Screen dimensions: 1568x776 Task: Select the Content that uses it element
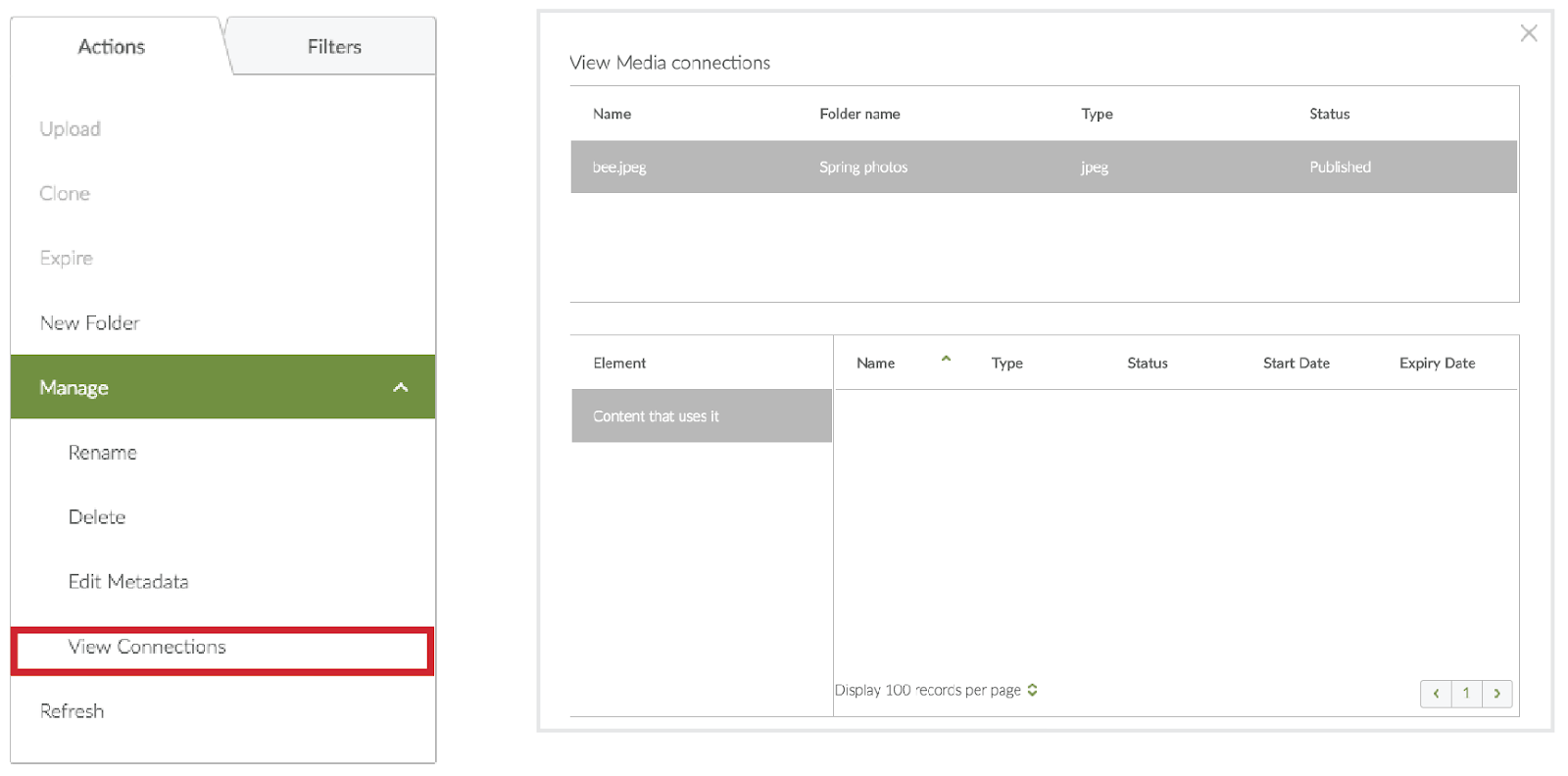click(x=701, y=416)
